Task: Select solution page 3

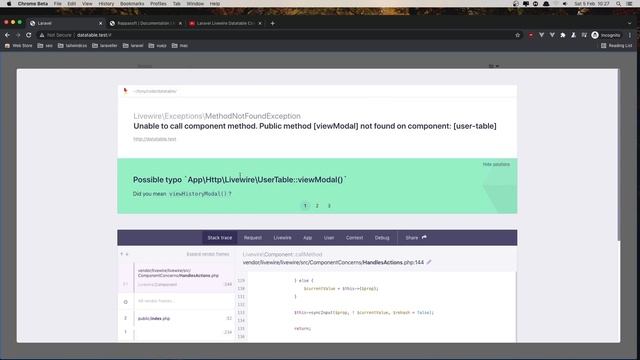Action: 329,206
